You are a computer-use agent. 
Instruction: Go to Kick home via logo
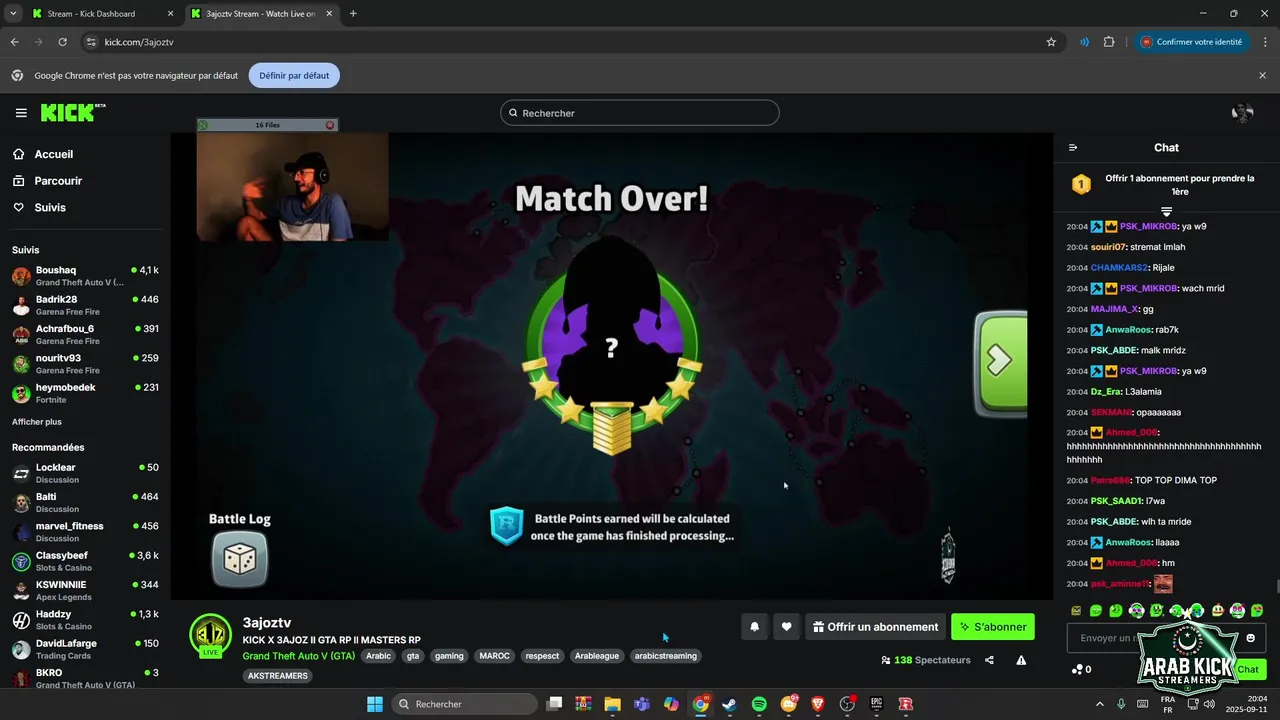tap(73, 113)
